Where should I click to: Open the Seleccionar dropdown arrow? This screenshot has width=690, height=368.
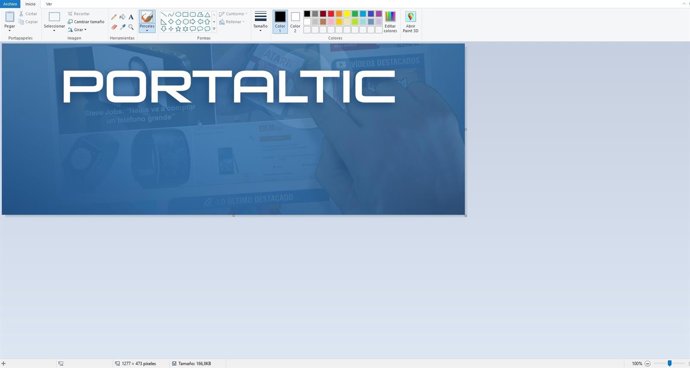(54, 31)
